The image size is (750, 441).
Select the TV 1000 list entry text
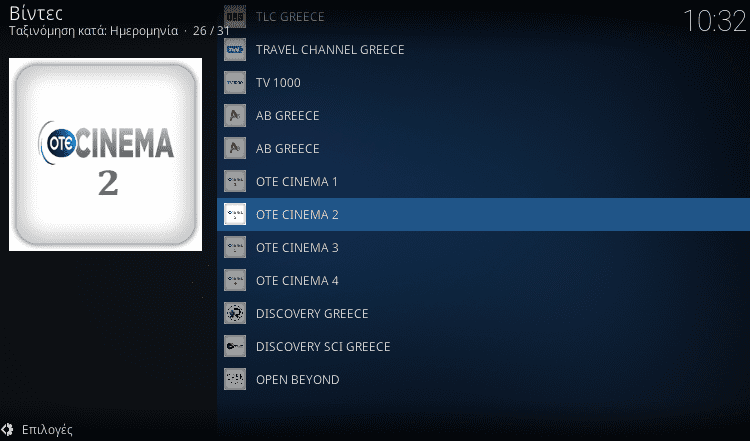[278, 83]
